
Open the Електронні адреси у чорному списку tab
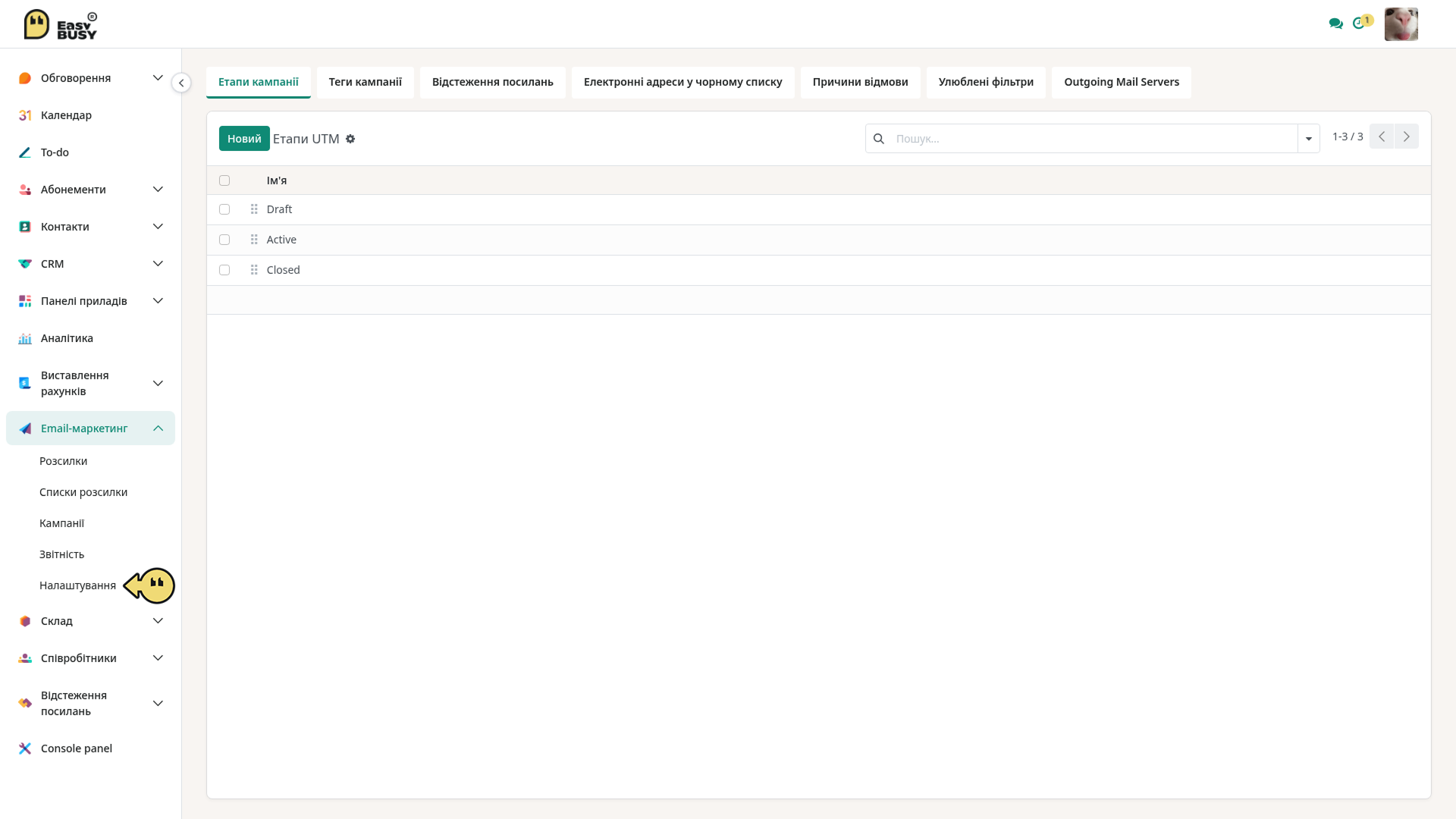tap(682, 82)
